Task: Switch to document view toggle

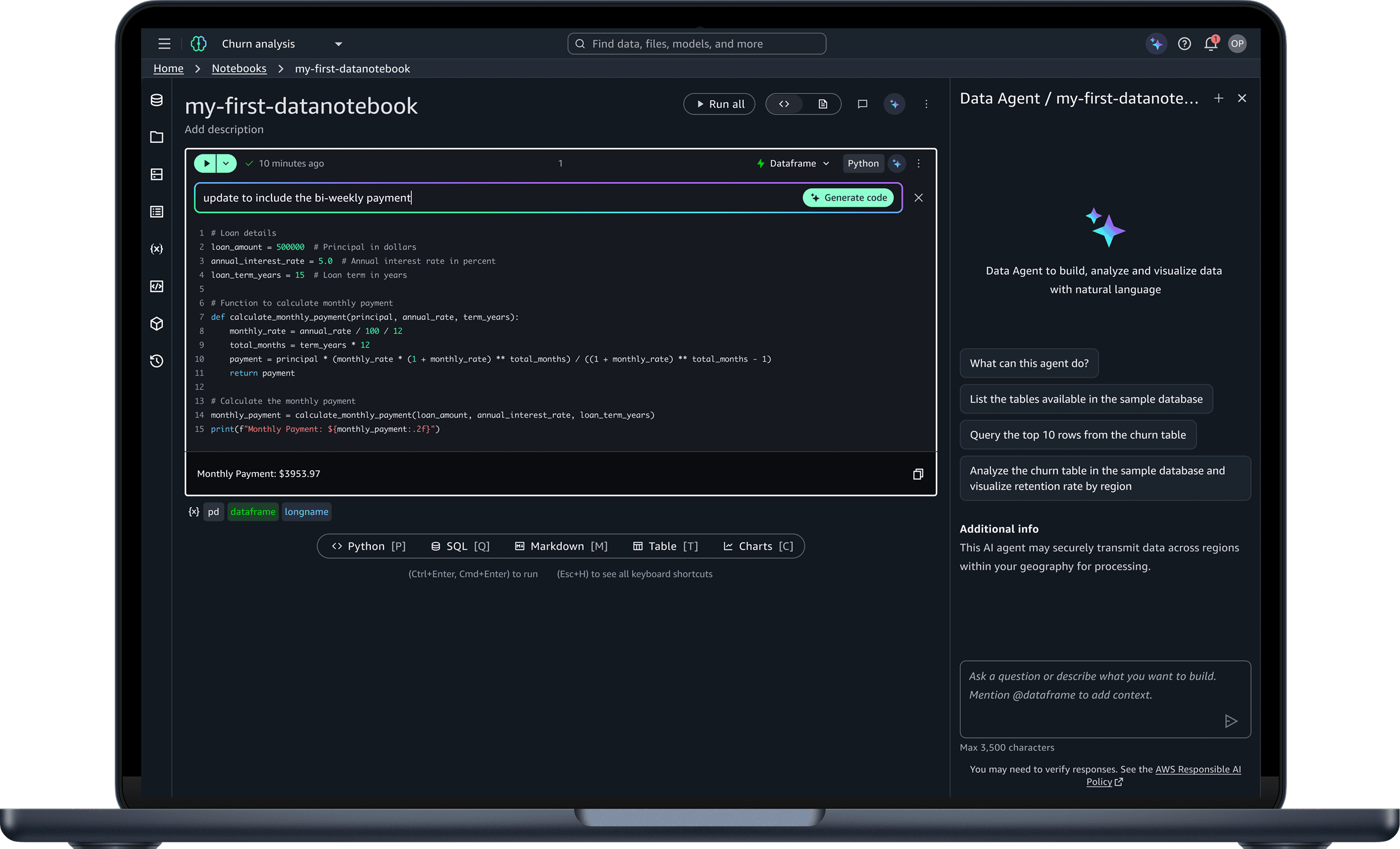Action: [x=822, y=104]
